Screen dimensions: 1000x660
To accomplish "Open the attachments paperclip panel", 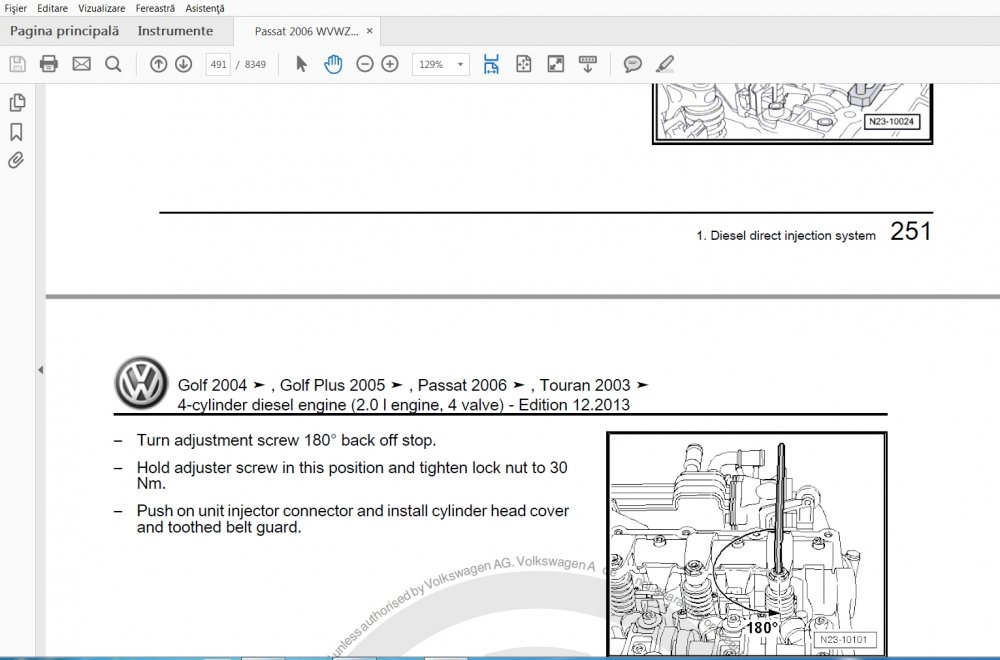I will (x=16, y=160).
